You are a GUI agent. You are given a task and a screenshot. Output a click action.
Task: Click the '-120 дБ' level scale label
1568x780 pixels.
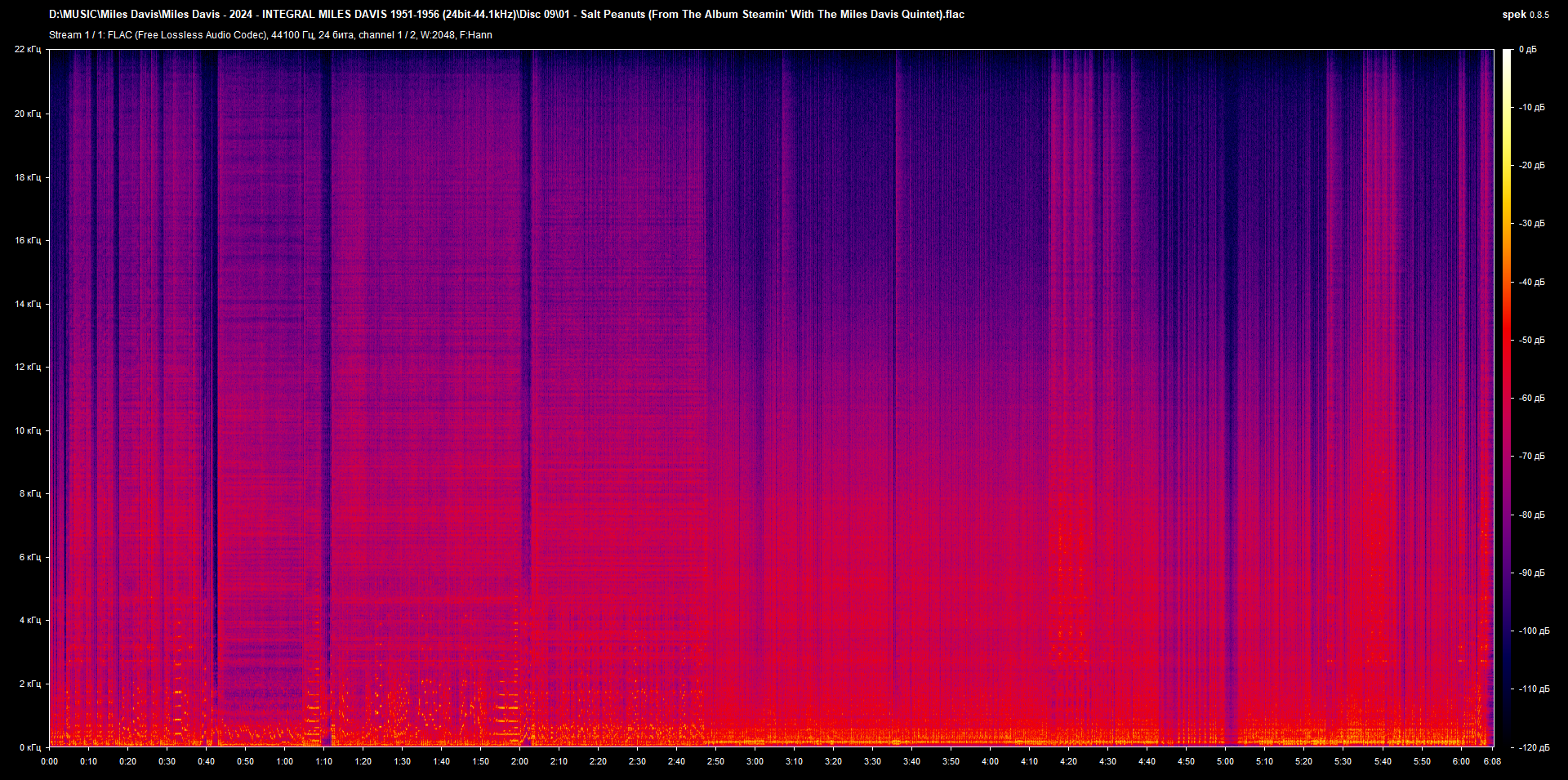coord(1534,747)
